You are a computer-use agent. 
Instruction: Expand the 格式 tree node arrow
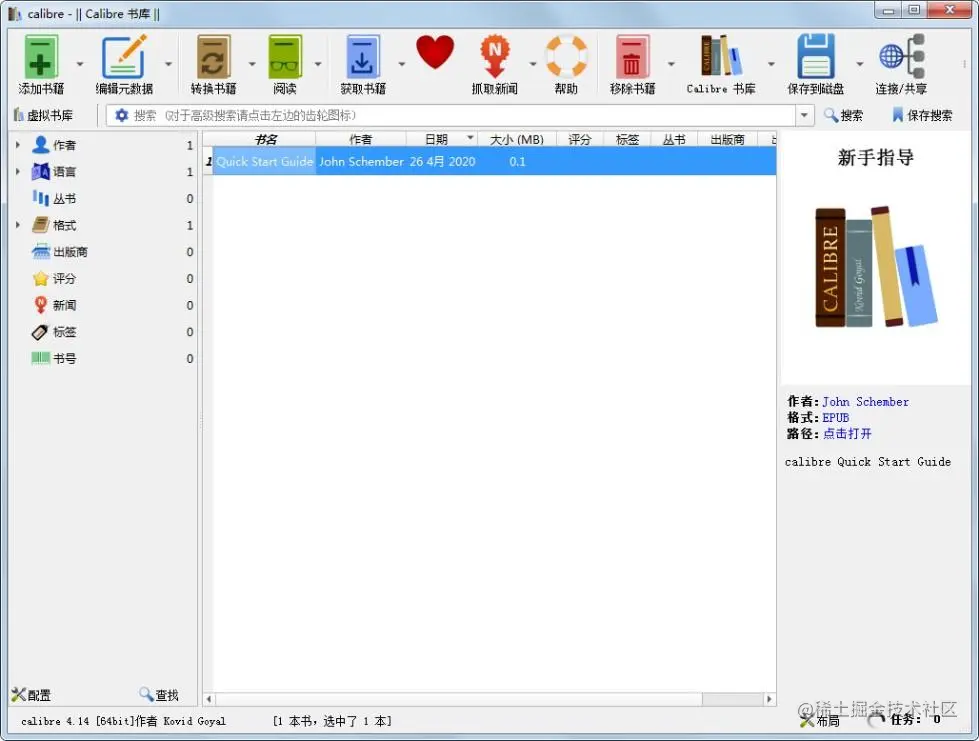click(x=17, y=225)
